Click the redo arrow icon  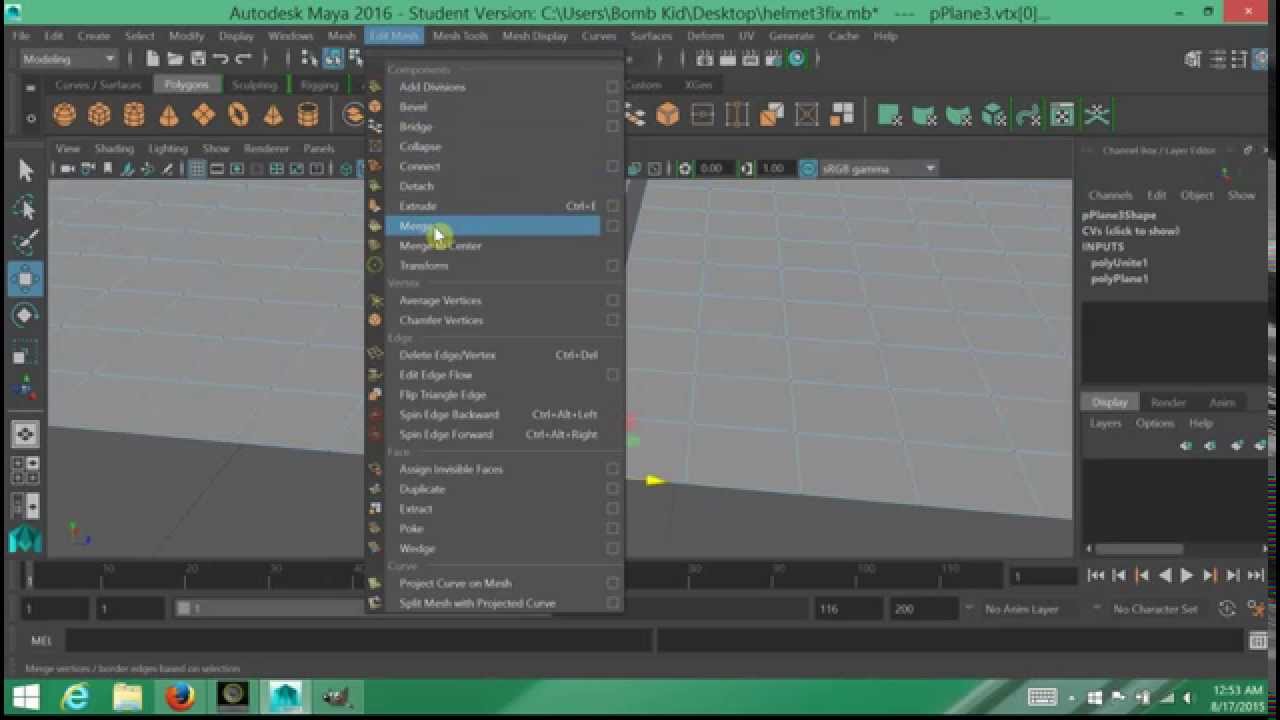243,59
